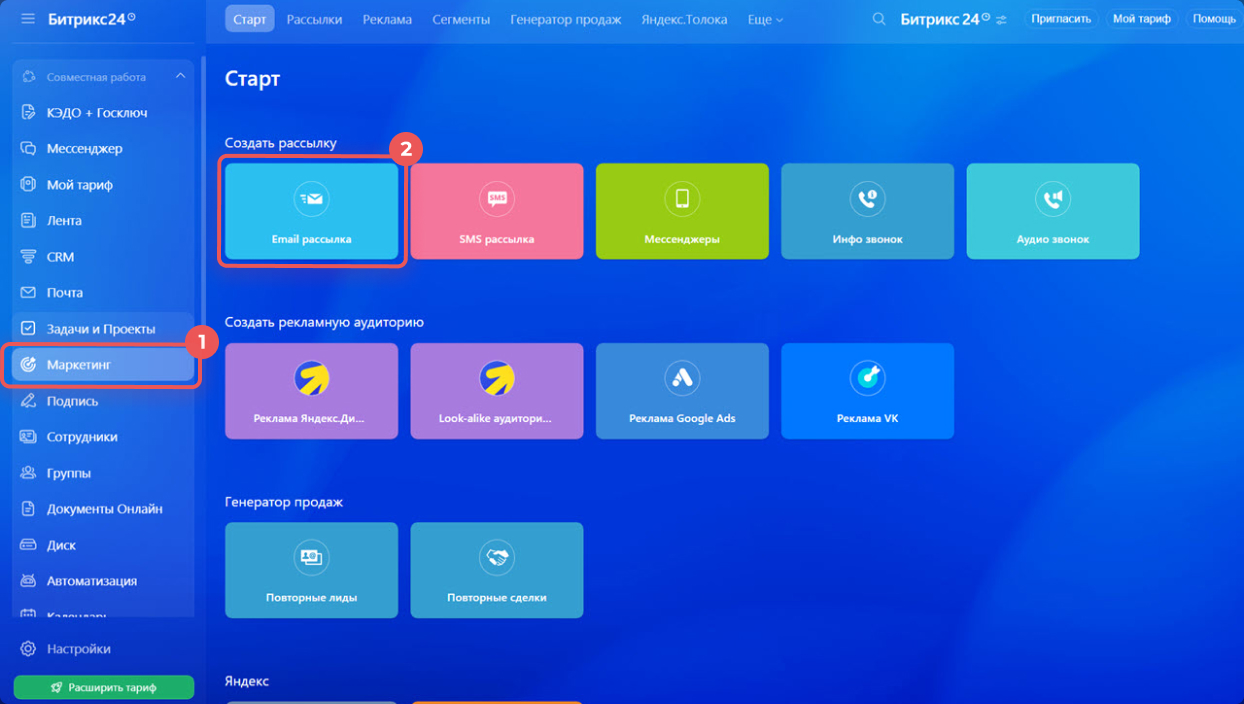Viewport: 1244px width, 704px height.
Task: Open the hamburger menu beside the Битрикс24 logo
Action: tap(27, 19)
